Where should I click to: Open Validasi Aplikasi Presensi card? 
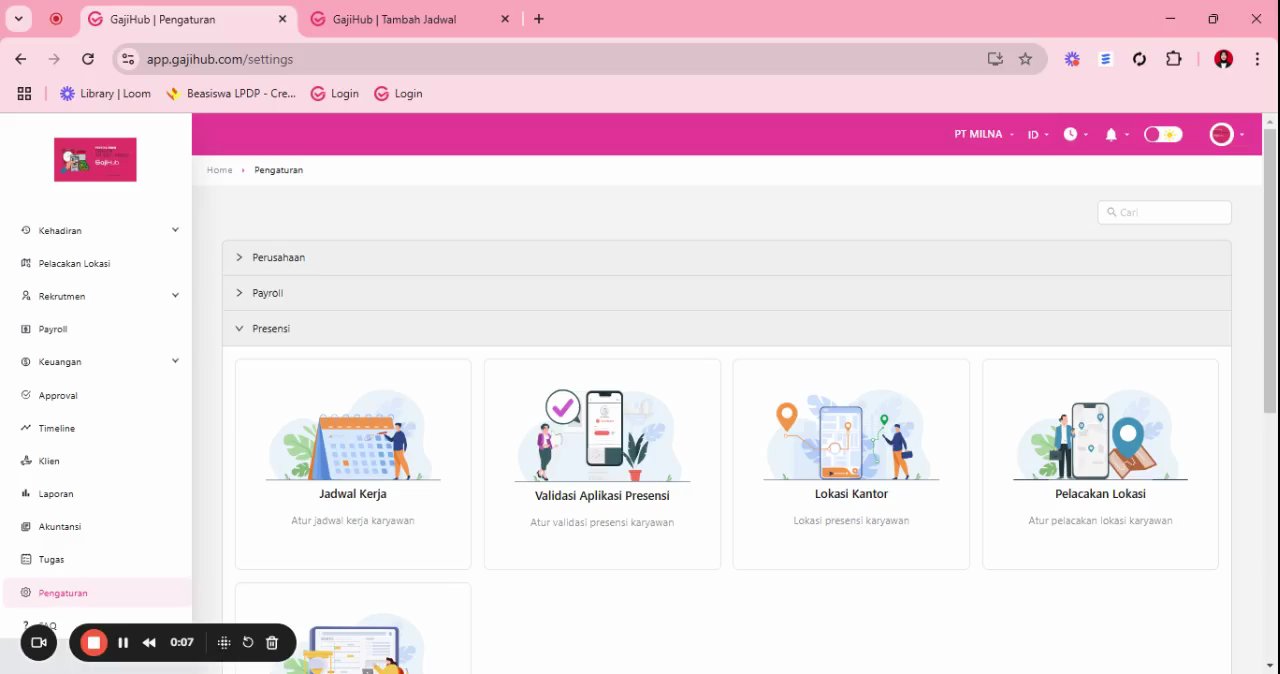(x=602, y=464)
